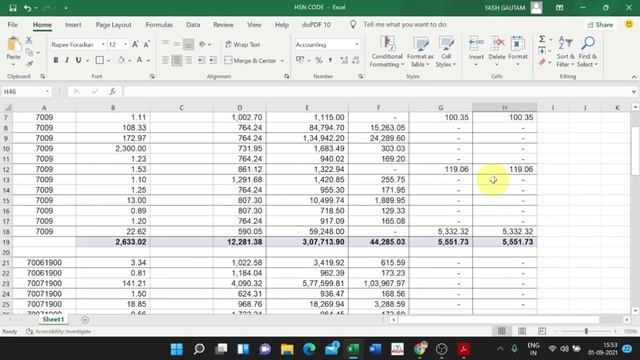Select the Sheet1 tab
640x360 pixels.
[x=53, y=320]
